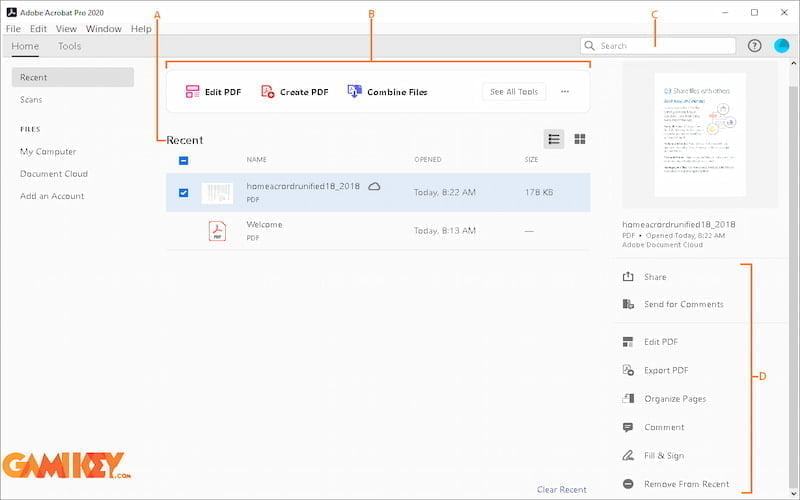Click the See All Tools button
800x500 pixels.
click(514, 92)
